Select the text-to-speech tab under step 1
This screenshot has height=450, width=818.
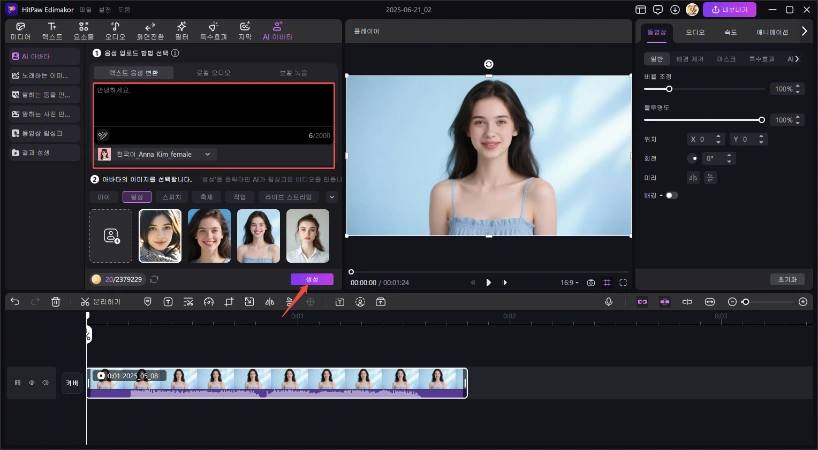(134, 72)
